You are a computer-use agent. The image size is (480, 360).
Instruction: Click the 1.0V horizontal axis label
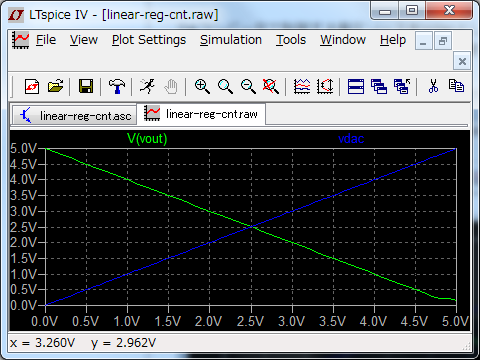127,322
